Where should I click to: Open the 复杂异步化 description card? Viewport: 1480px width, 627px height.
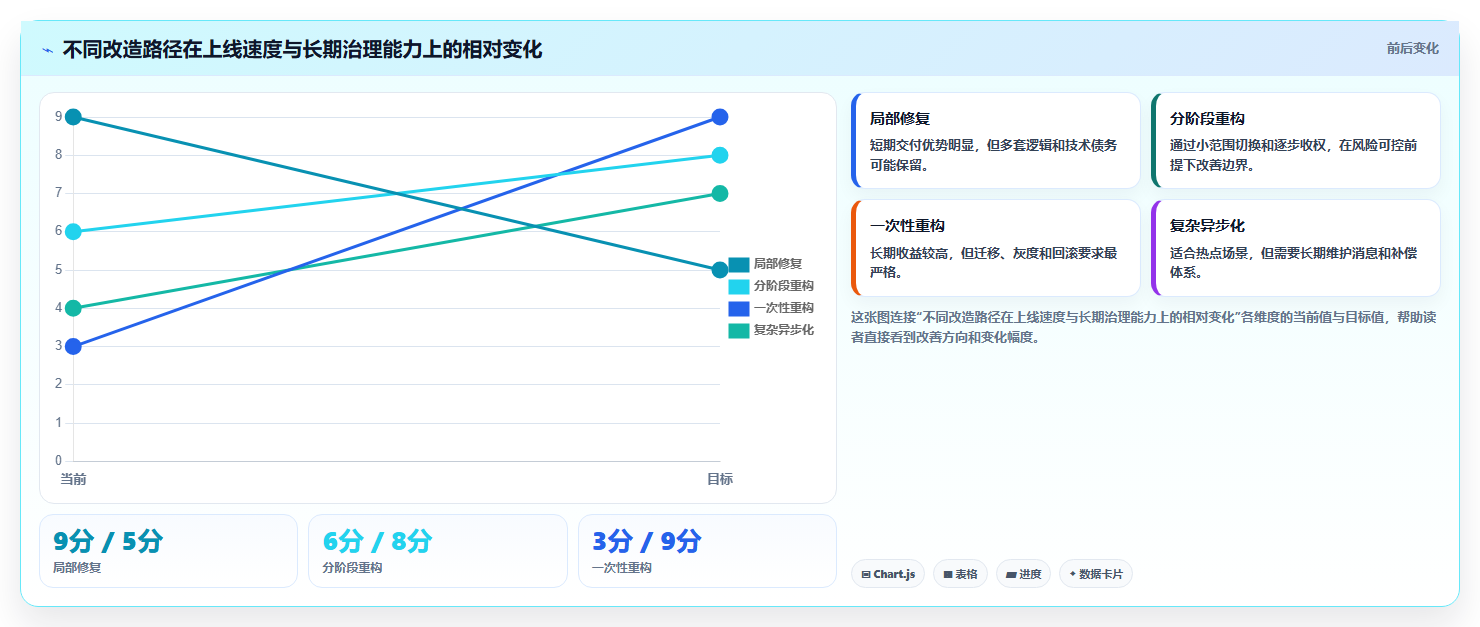[x=1296, y=248]
